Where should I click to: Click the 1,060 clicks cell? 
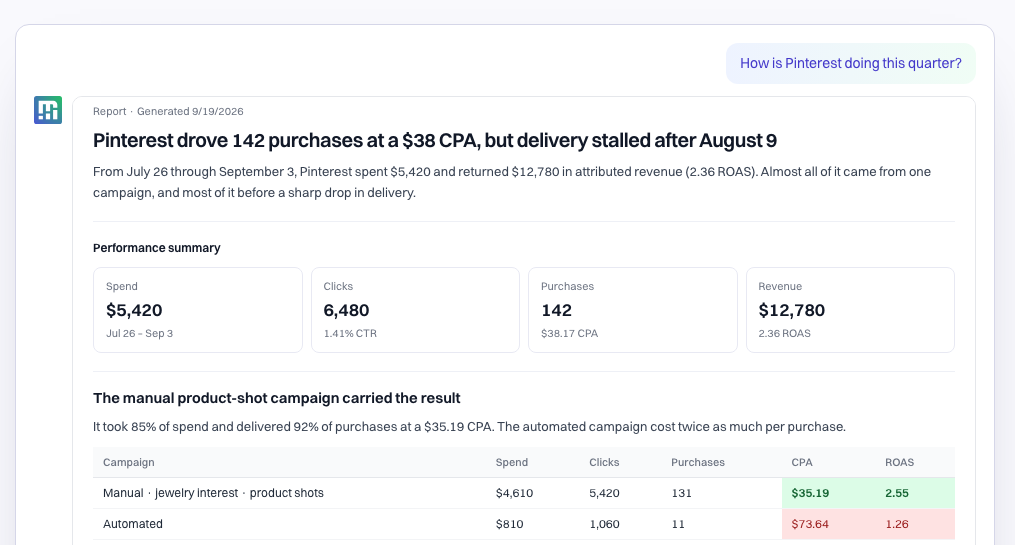[604, 524]
